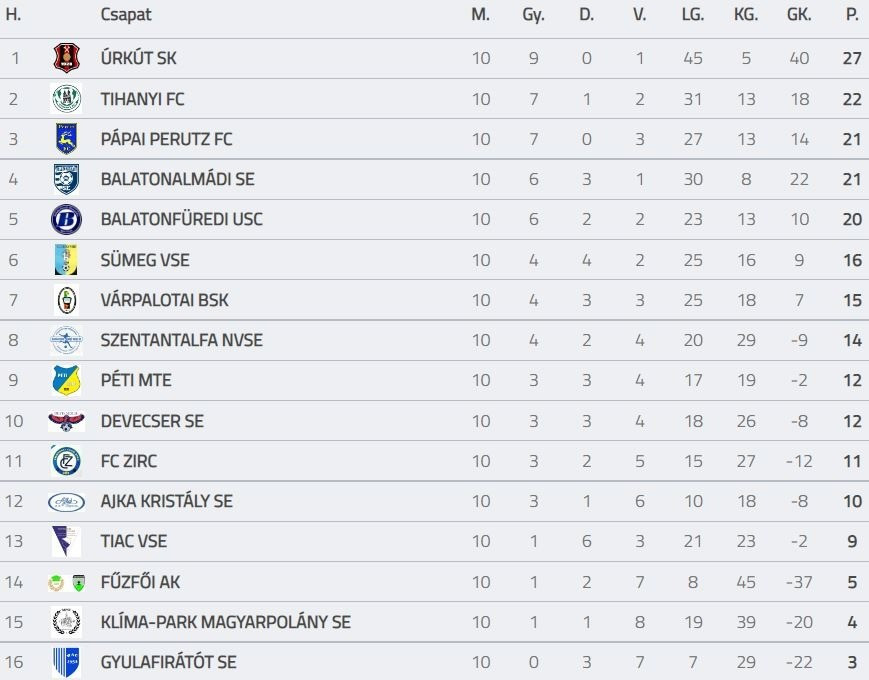The width and height of the screenshot is (869, 680).
Task: Click the FC Zirc club logo
Action: (66, 461)
